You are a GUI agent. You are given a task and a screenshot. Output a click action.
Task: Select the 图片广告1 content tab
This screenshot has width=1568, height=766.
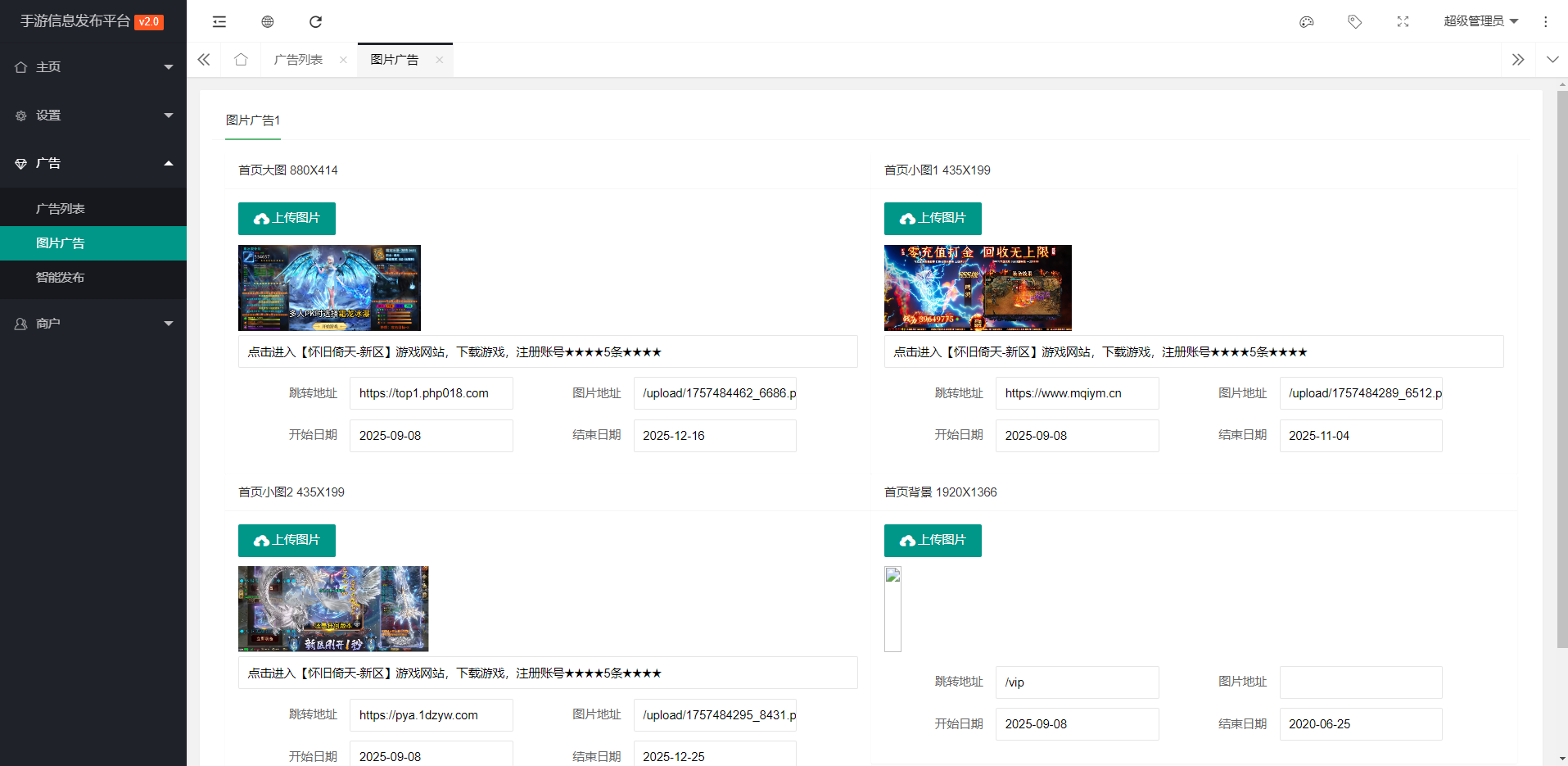pos(253,120)
